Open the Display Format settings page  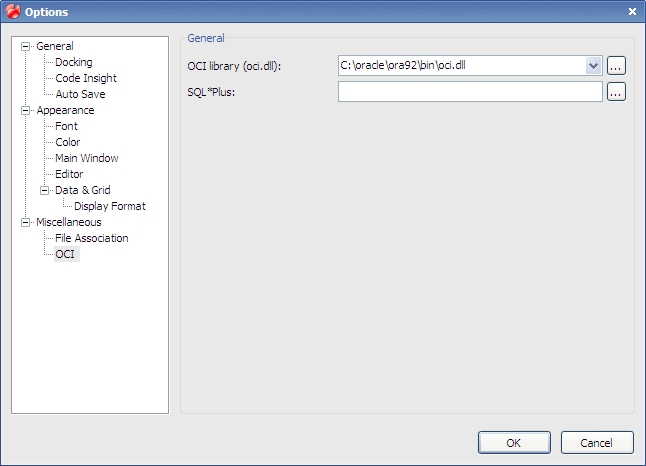point(110,206)
